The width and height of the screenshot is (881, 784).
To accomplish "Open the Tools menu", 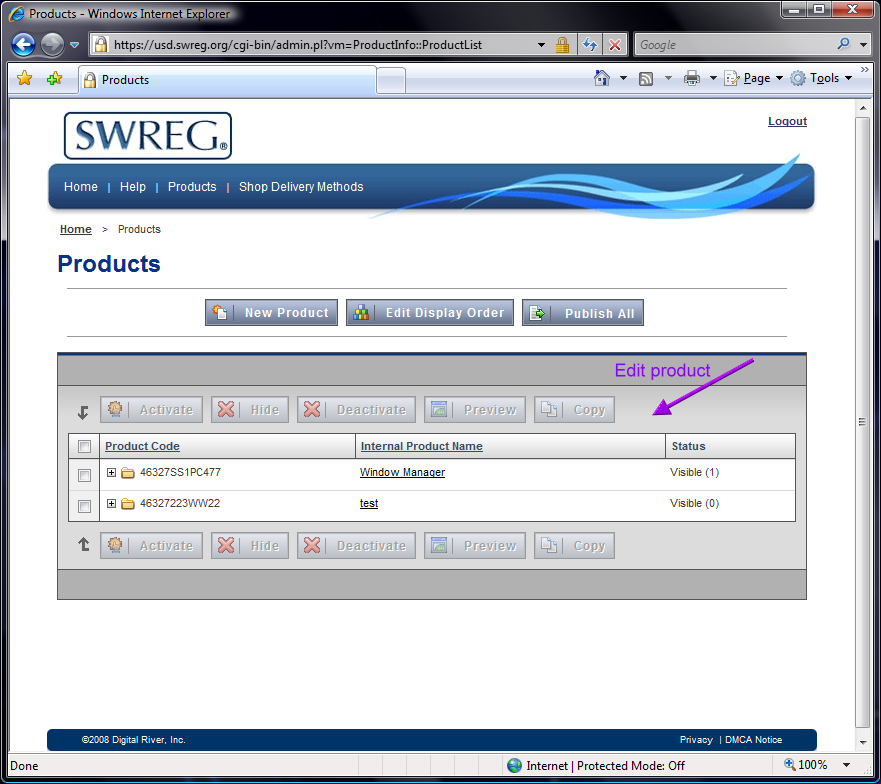I will [821, 78].
